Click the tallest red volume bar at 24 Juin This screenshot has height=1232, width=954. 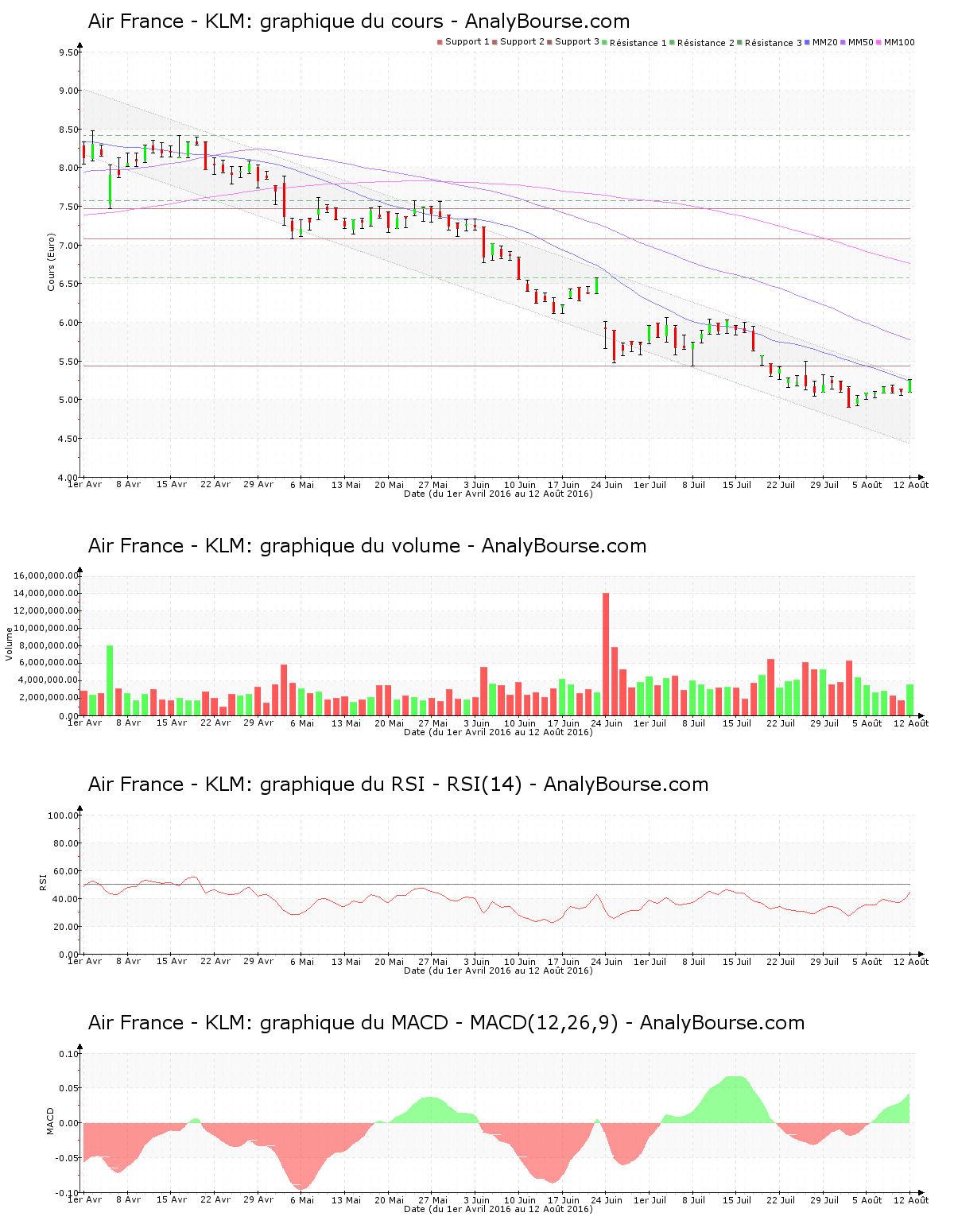point(606,654)
